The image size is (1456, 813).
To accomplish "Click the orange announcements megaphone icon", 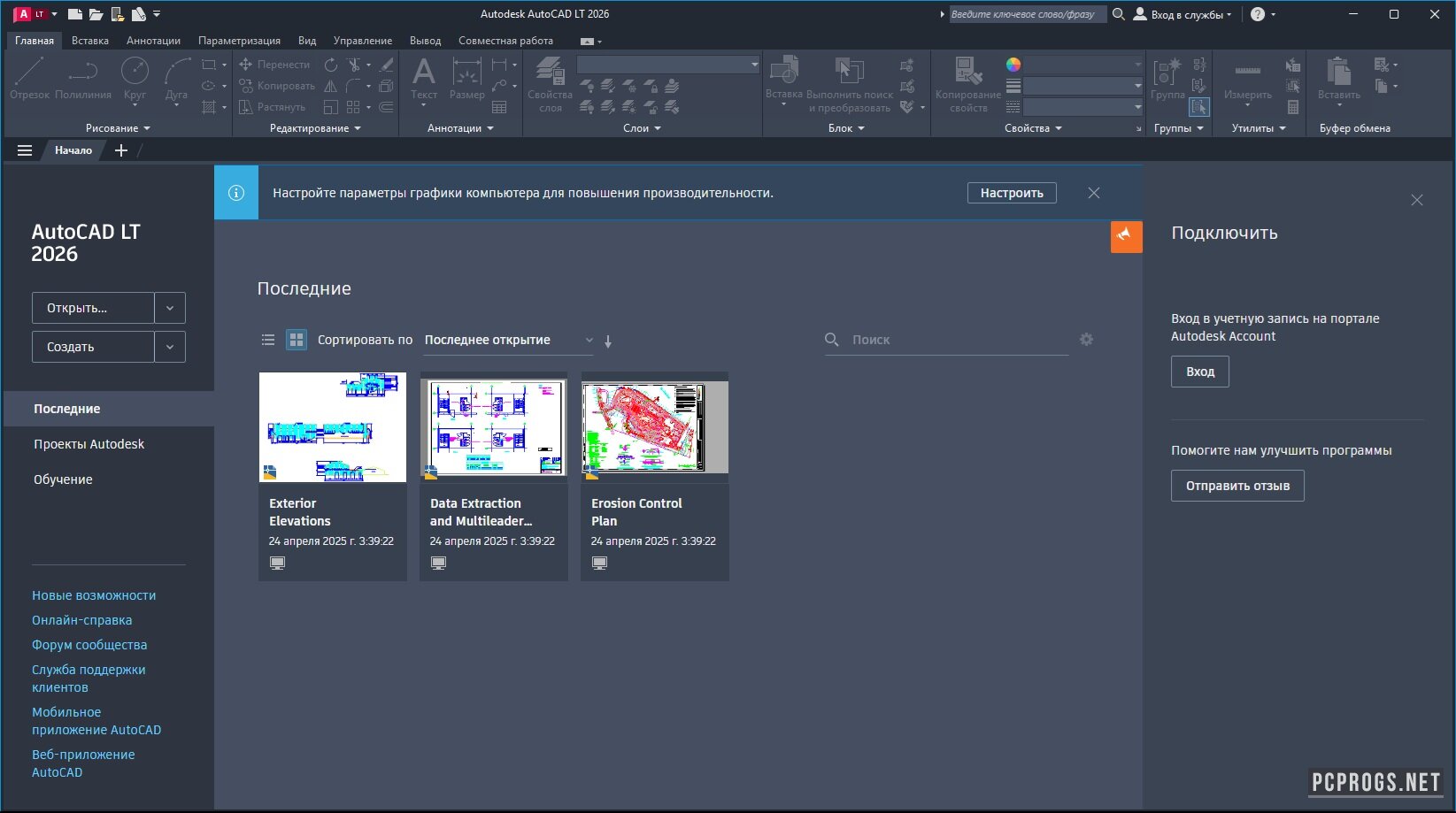I will pyautogui.click(x=1126, y=236).
